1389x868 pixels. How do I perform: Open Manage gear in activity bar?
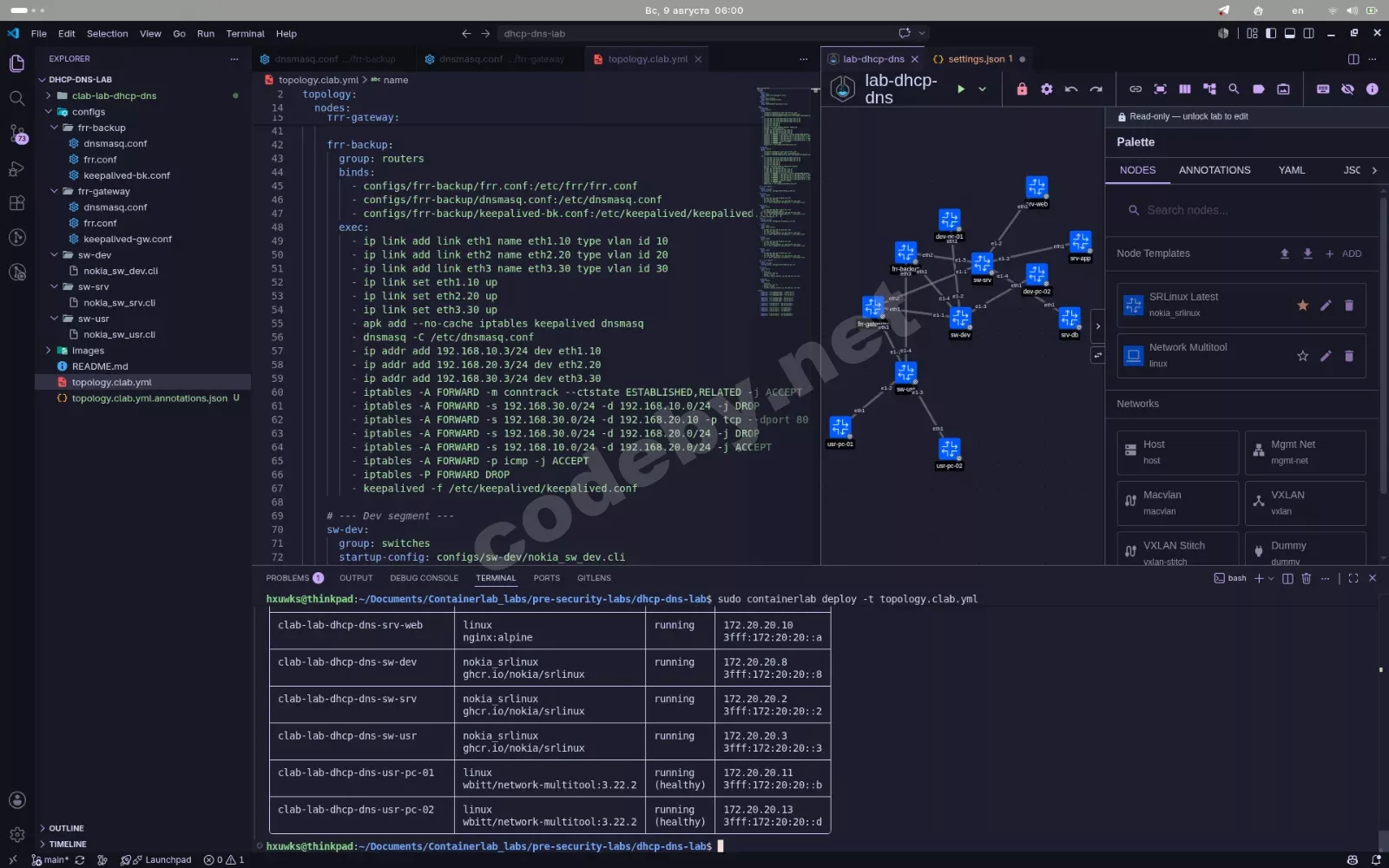tap(16, 835)
